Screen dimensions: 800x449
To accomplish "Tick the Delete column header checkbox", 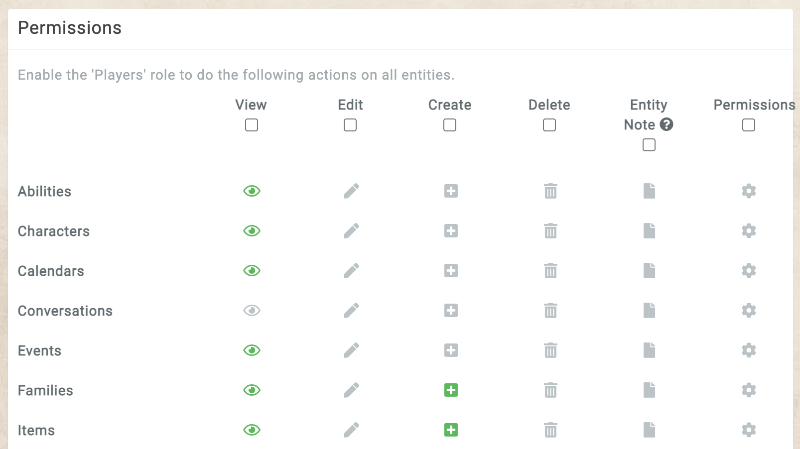I will [x=549, y=125].
